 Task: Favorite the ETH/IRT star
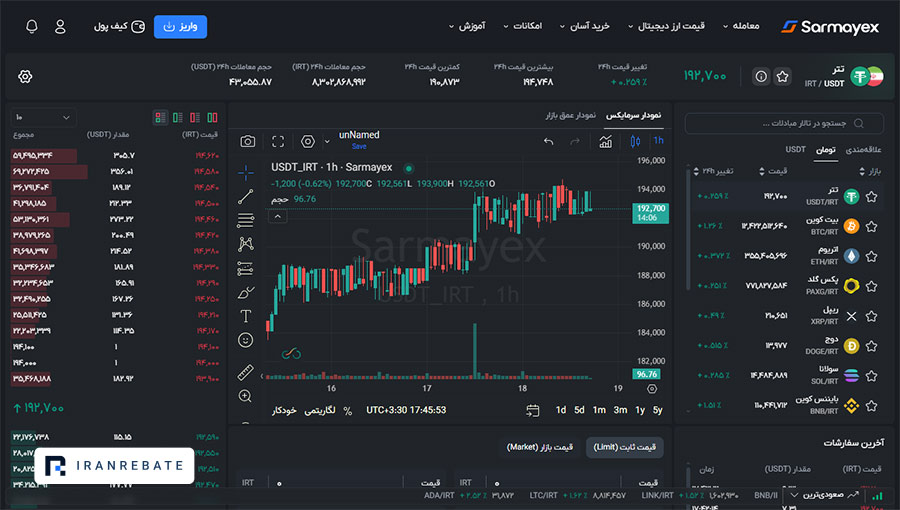click(871, 256)
